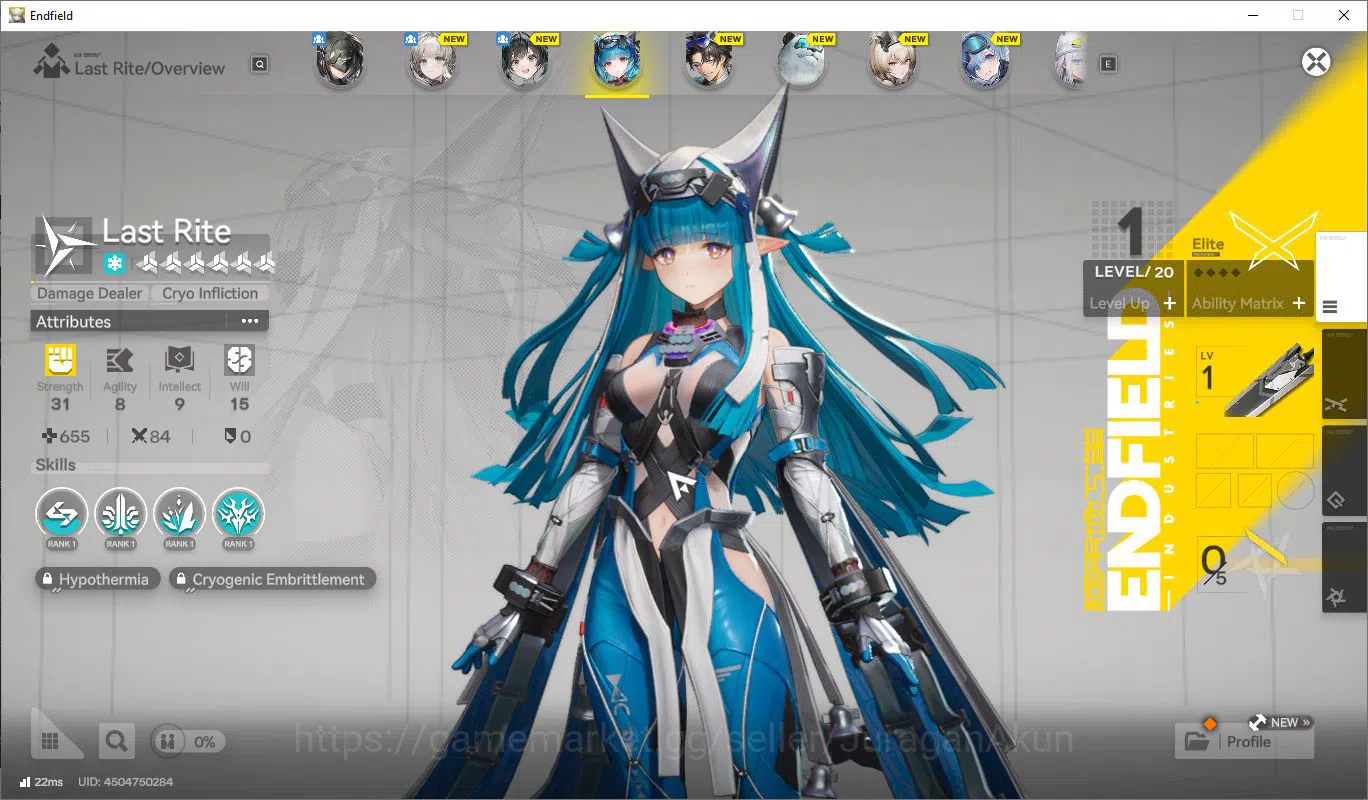Click the six-star rarity row
The width and height of the screenshot is (1368, 800).
[206, 264]
